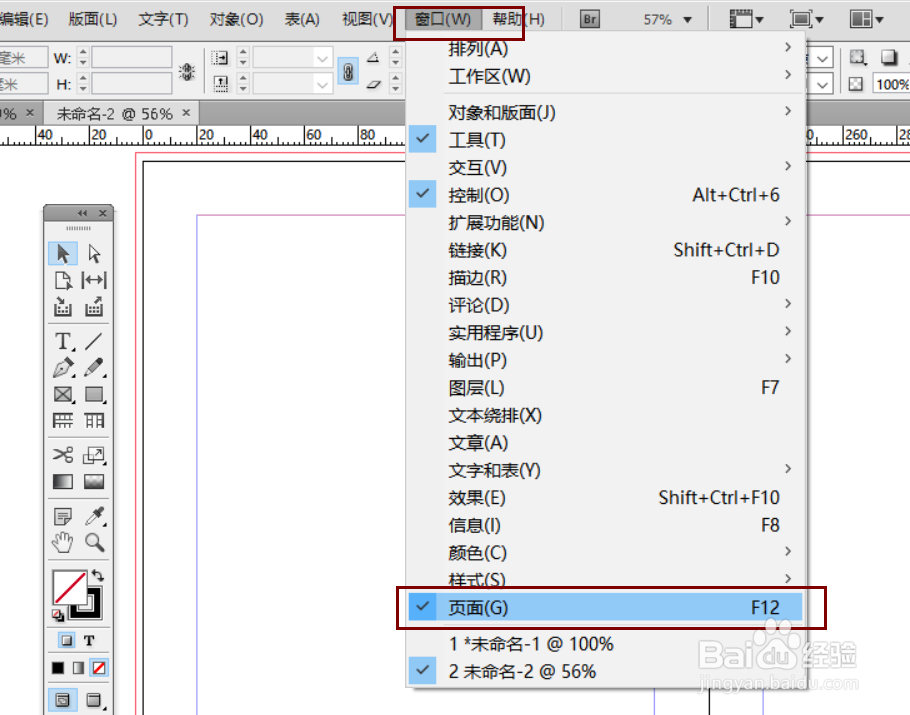
Task: Select the Scissors tool
Action: click(61, 455)
